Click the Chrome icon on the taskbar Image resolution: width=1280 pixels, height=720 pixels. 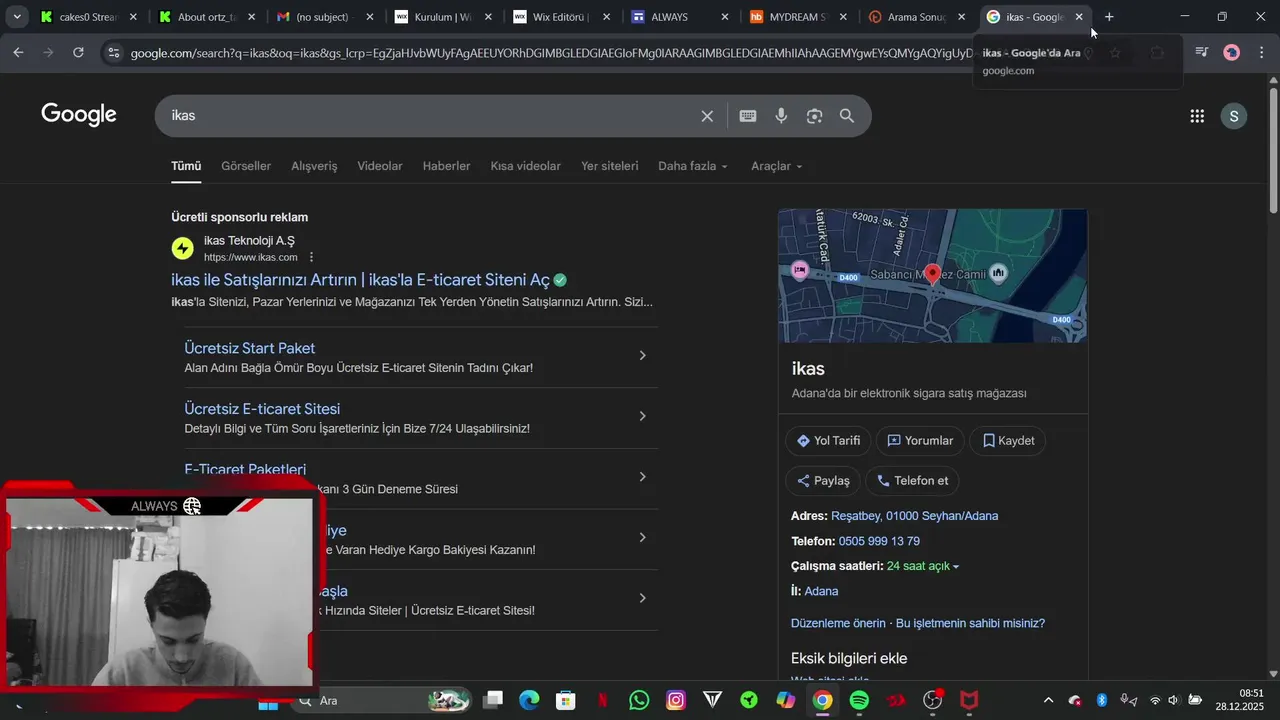[x=822, y=700]
